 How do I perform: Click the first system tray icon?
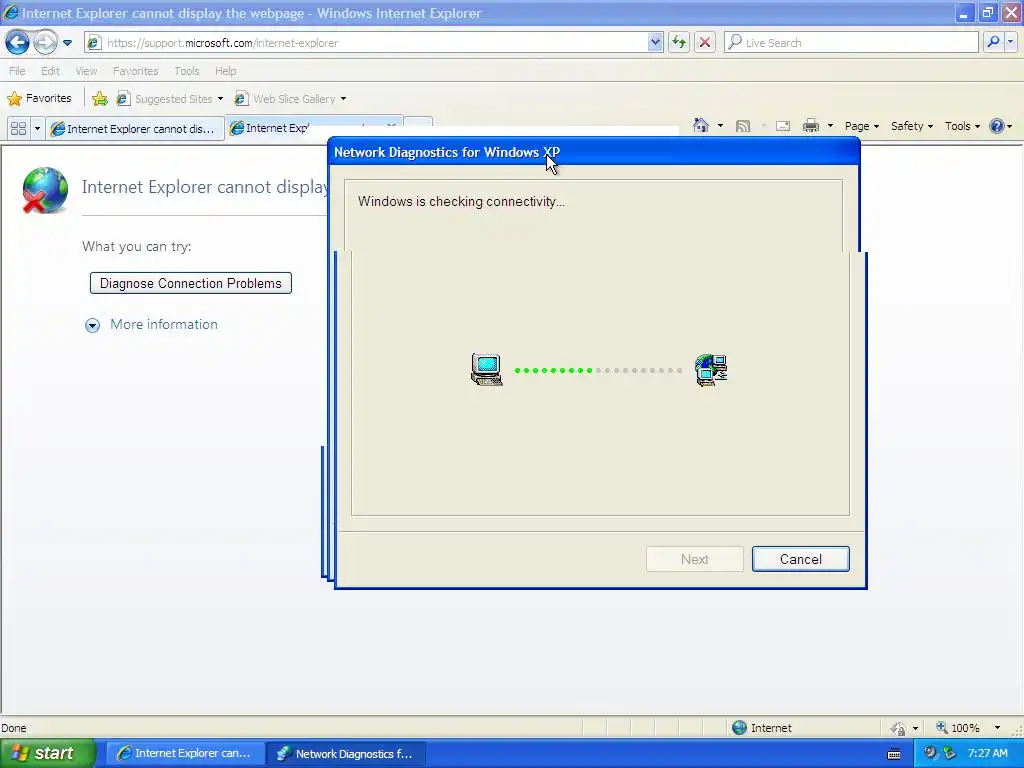click(x=930, y=753)
